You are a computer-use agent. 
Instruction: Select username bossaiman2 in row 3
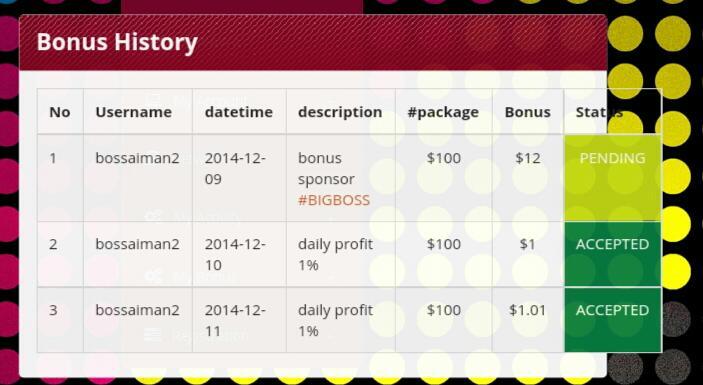137,310
